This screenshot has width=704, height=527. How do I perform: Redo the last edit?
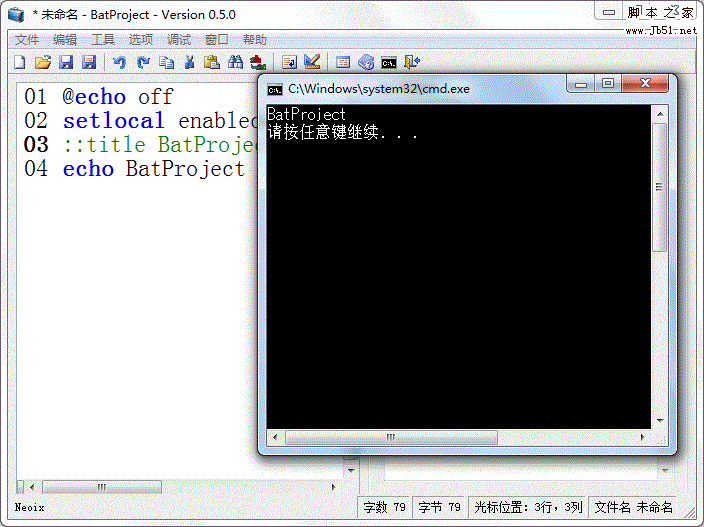tap(143, 62)
